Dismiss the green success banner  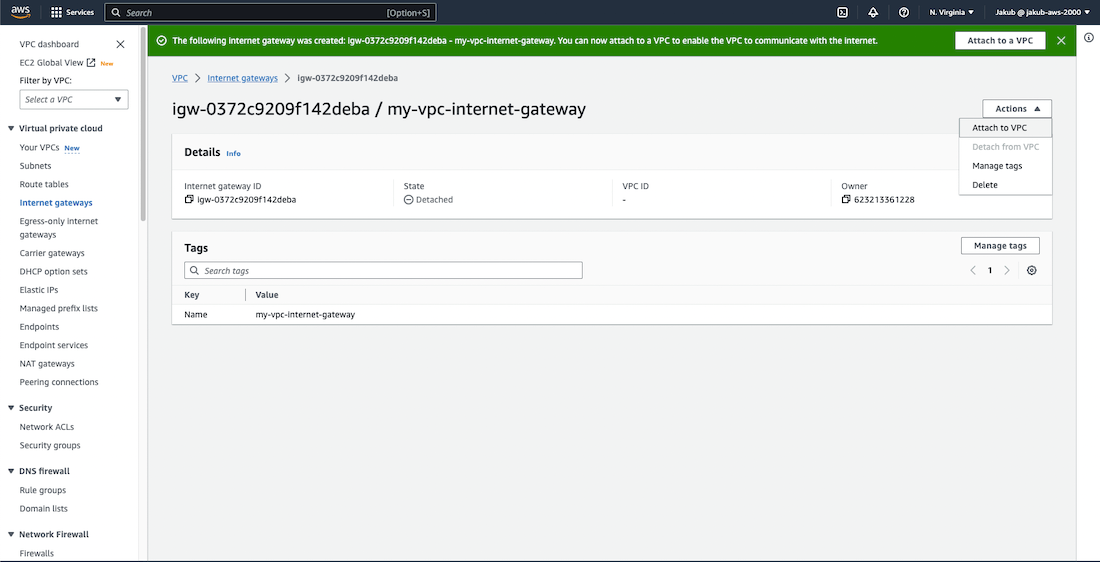pos(1061,41)
